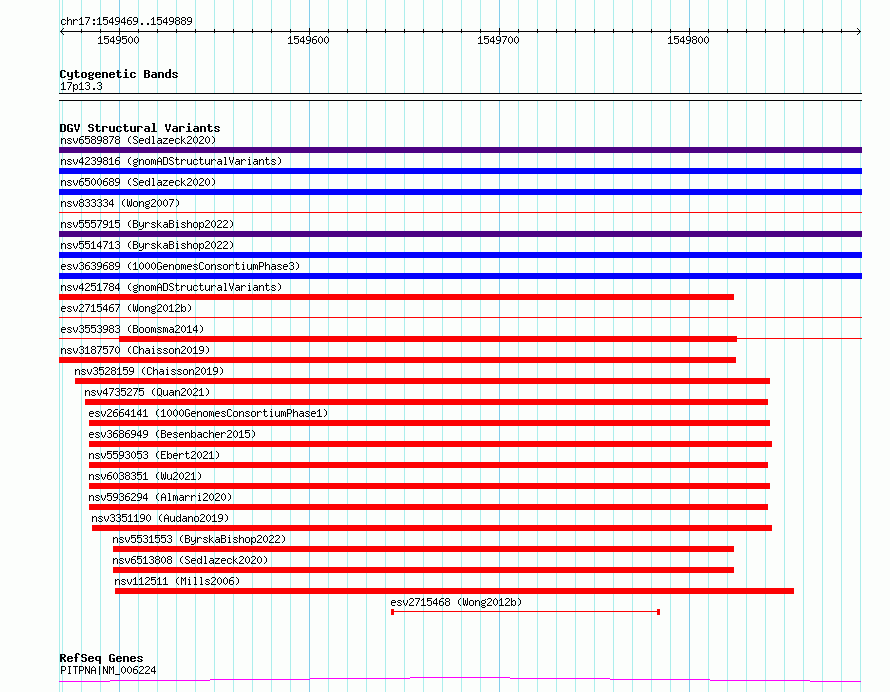This screenshot has height=692, width=890.
Task: Click the Cytogenetic Bands track title
Action: (x=119, y=74)
